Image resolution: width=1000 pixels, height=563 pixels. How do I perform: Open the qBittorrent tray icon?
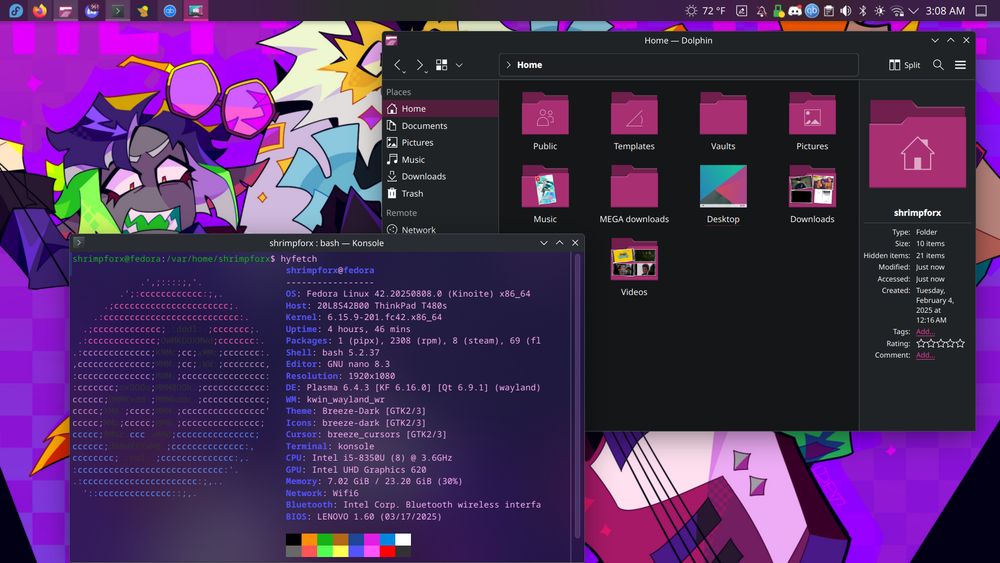(811, 11)
